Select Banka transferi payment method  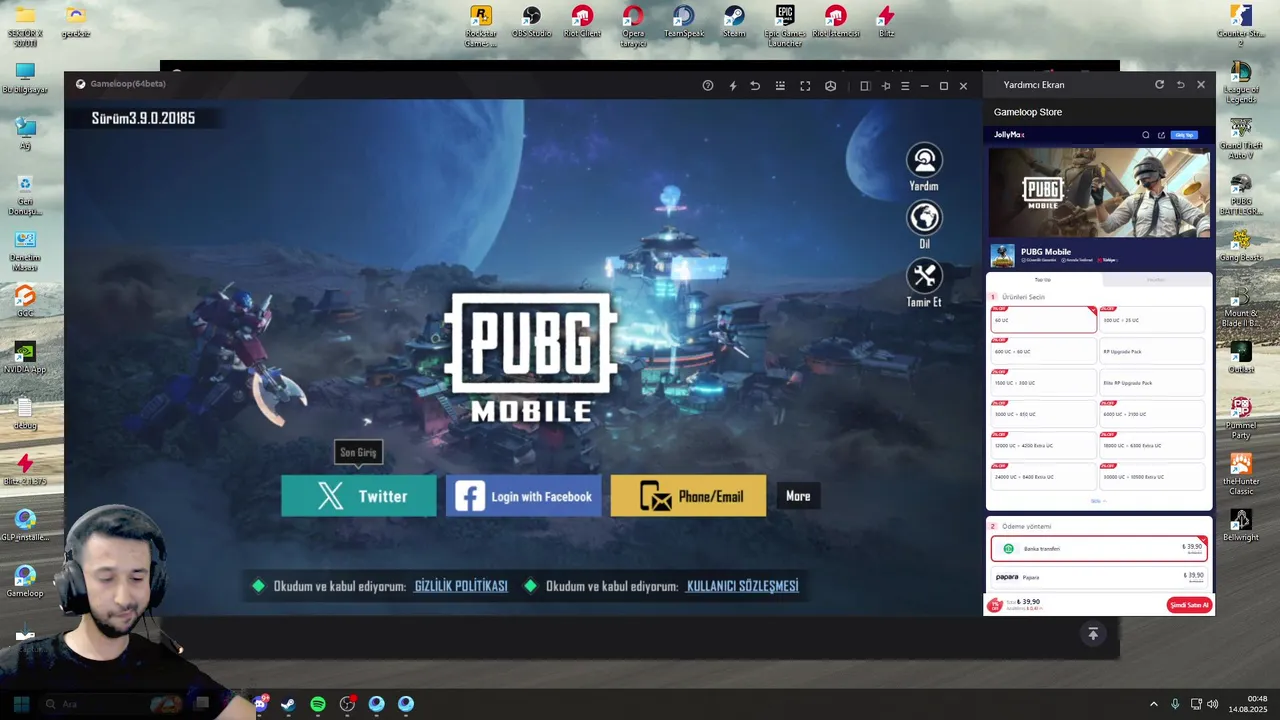(1099, 549)
